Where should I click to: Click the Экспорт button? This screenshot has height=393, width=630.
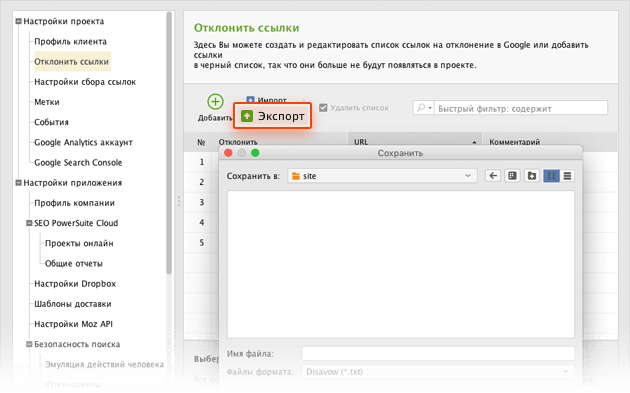(272, 116)
